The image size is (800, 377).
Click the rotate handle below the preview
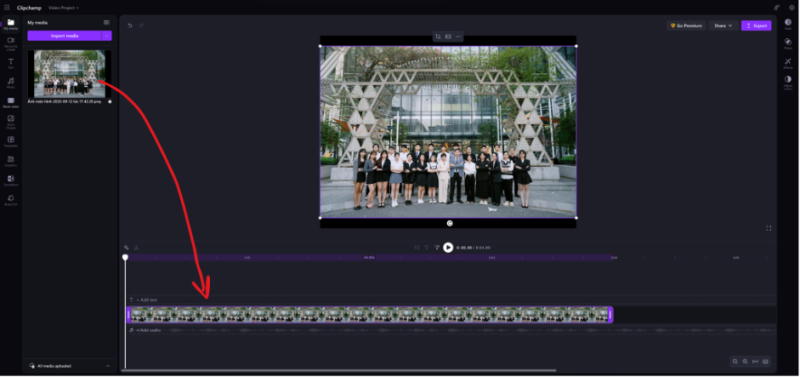click(x=449, y=223)
